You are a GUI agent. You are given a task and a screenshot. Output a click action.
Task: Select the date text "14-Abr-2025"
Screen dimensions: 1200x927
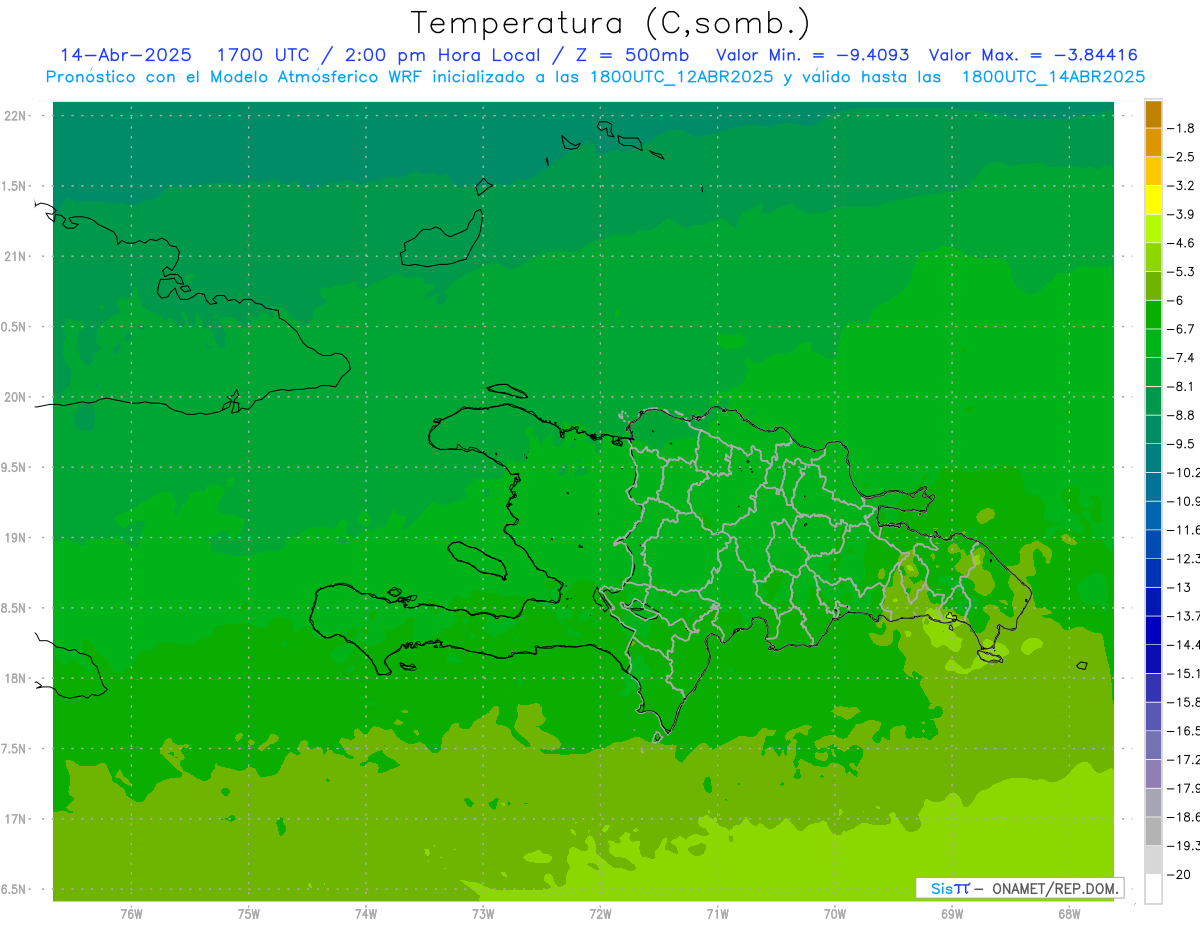tap(126, 55)
